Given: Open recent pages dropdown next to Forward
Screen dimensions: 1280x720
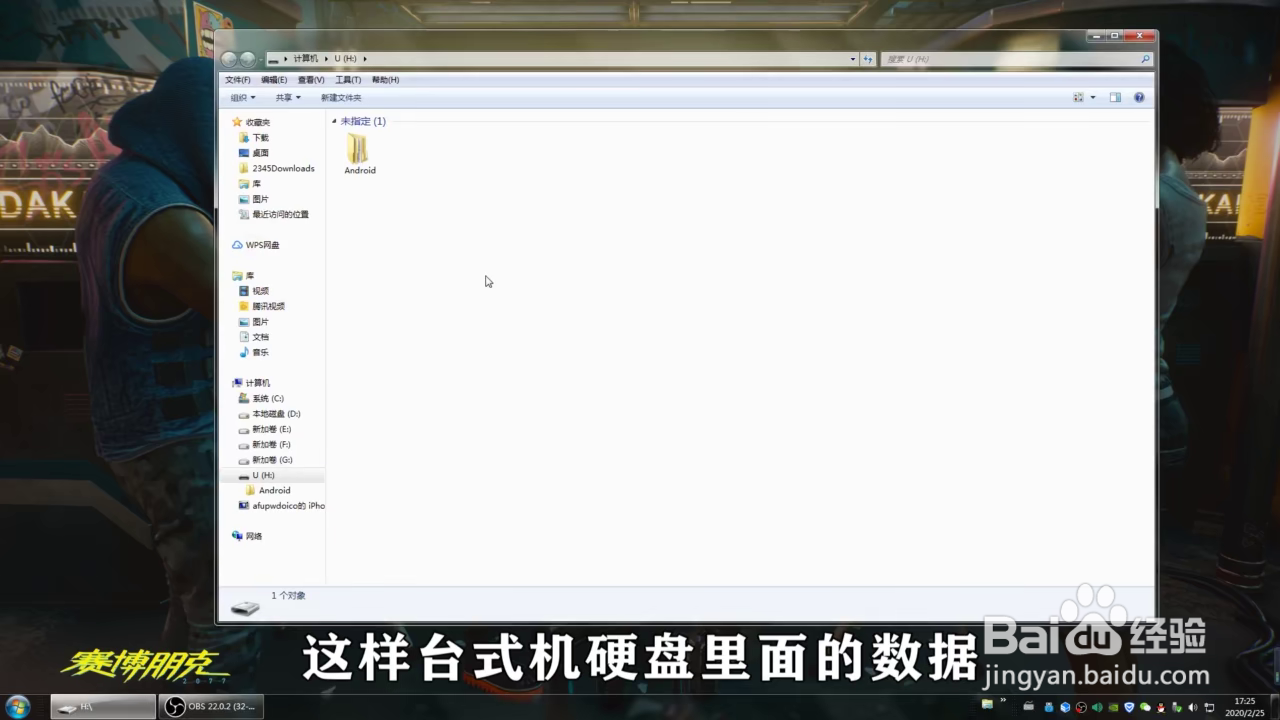Looking at the screenshot, I should 261,59.
